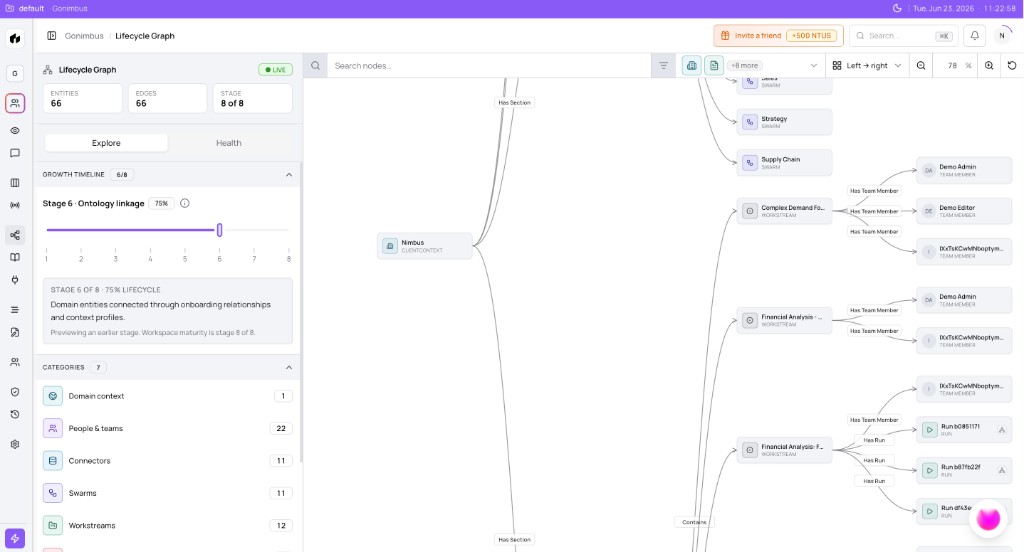1024x552 pixels.
Task: Select the Swarms category
Action: [168, 493]
